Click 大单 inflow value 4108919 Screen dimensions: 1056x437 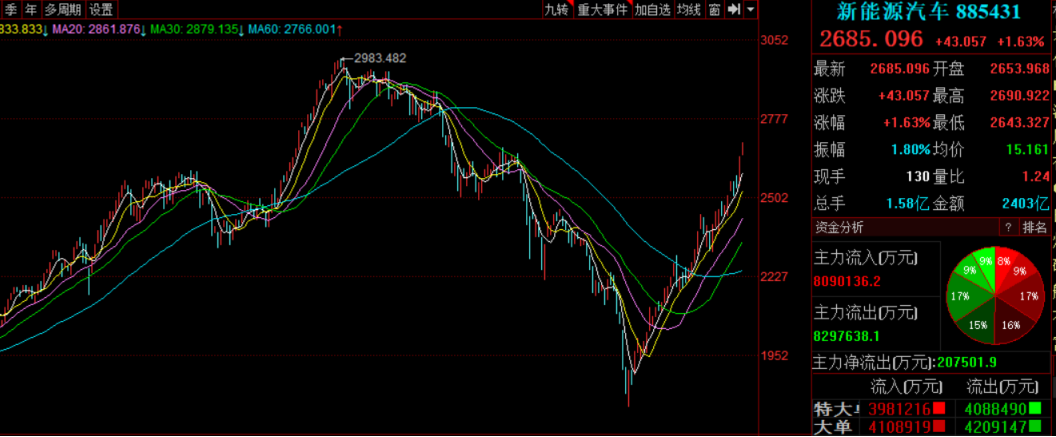[899, 427]
